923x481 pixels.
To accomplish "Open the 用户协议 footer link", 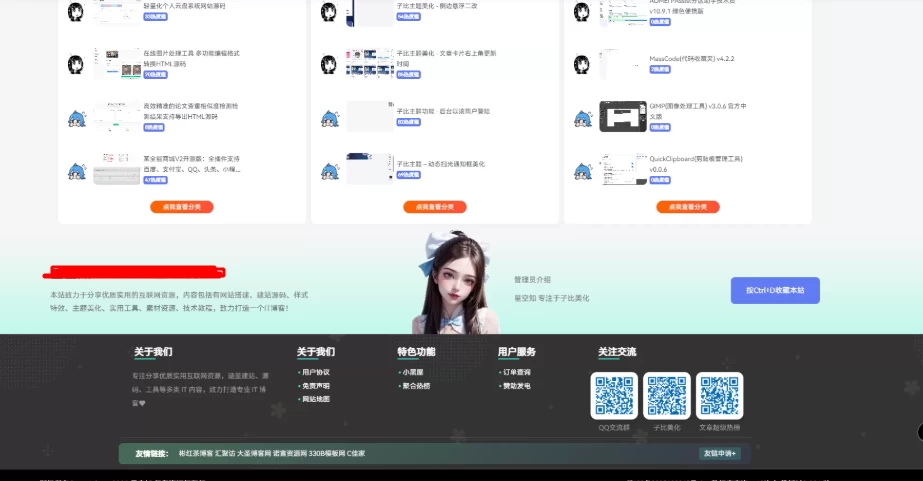I will click(316, 372).
